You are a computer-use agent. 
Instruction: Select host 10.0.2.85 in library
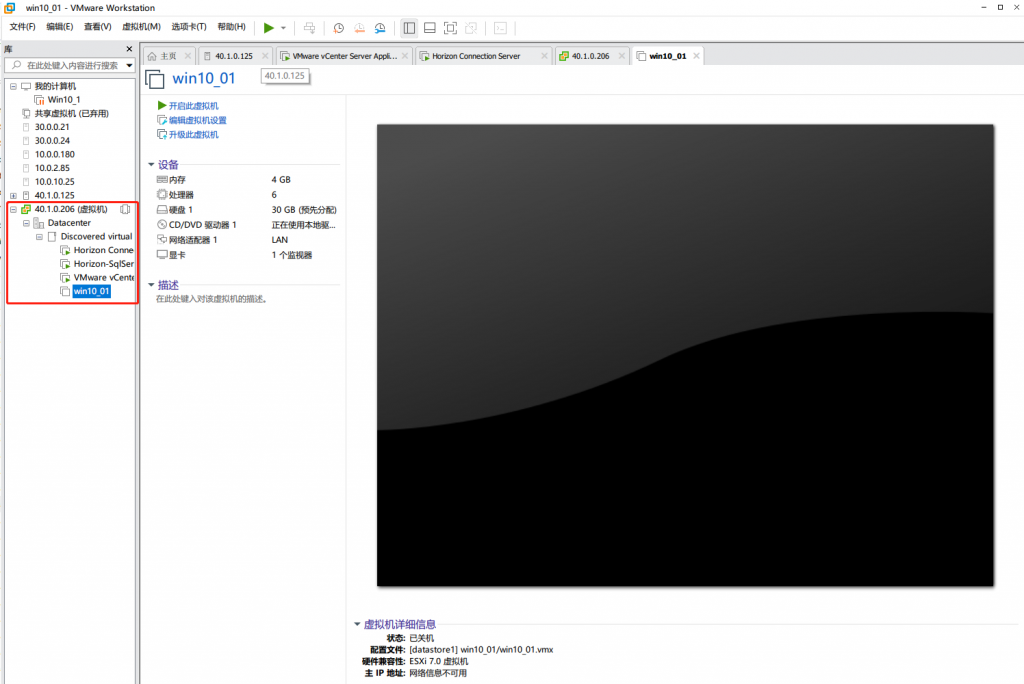52,169
